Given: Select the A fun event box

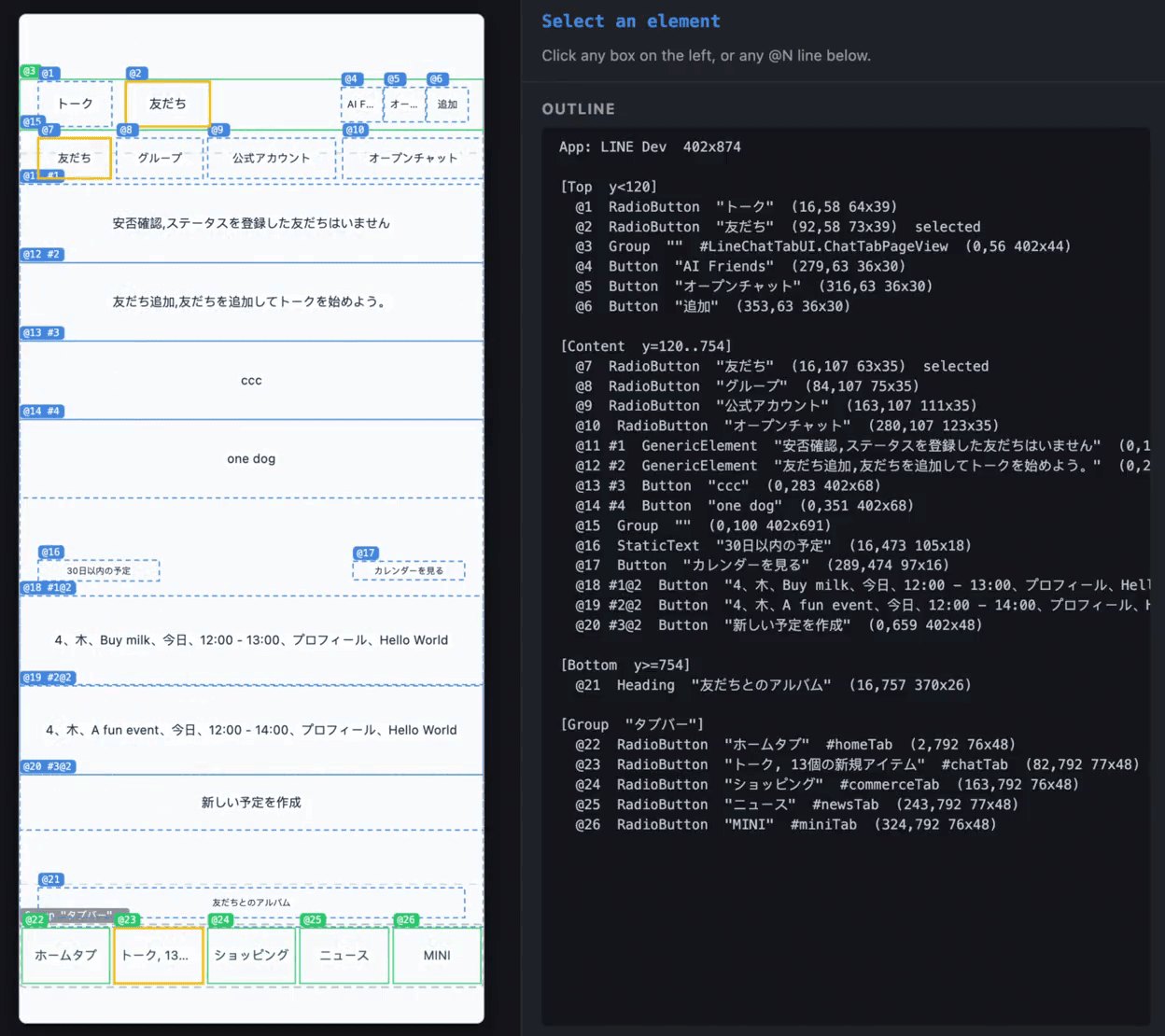Looking at the screenshot, I should coord(251,730).
